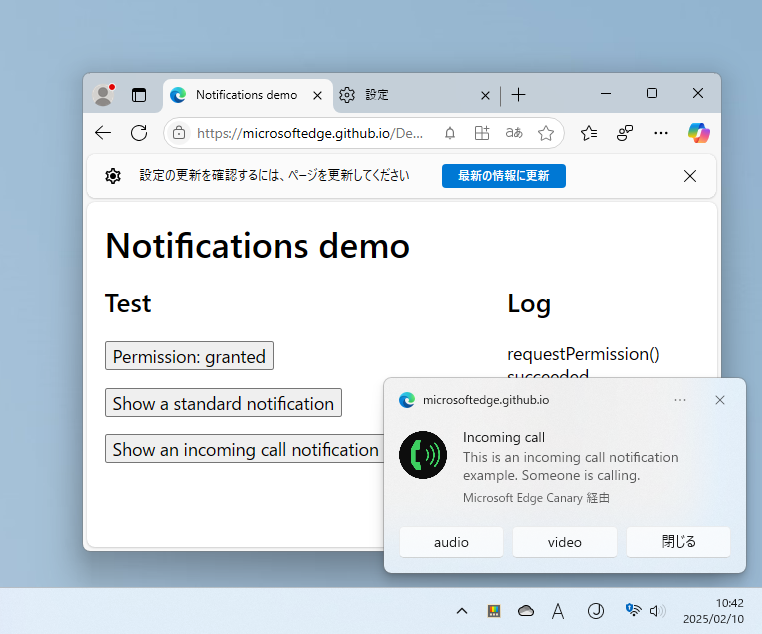Click the 閉じる notification button

point(678,542)
